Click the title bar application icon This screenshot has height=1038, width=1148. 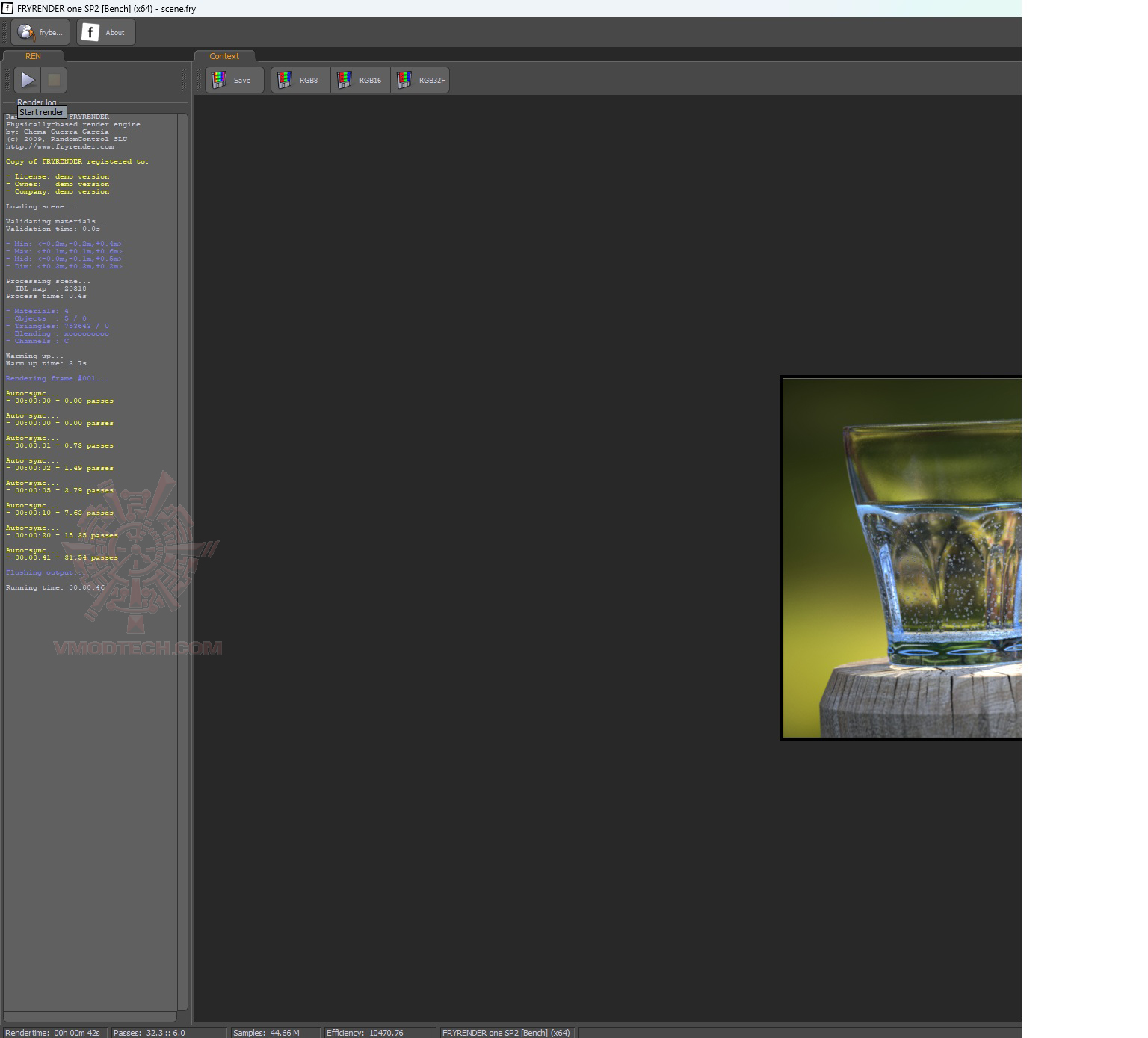[x=7, y=8]
